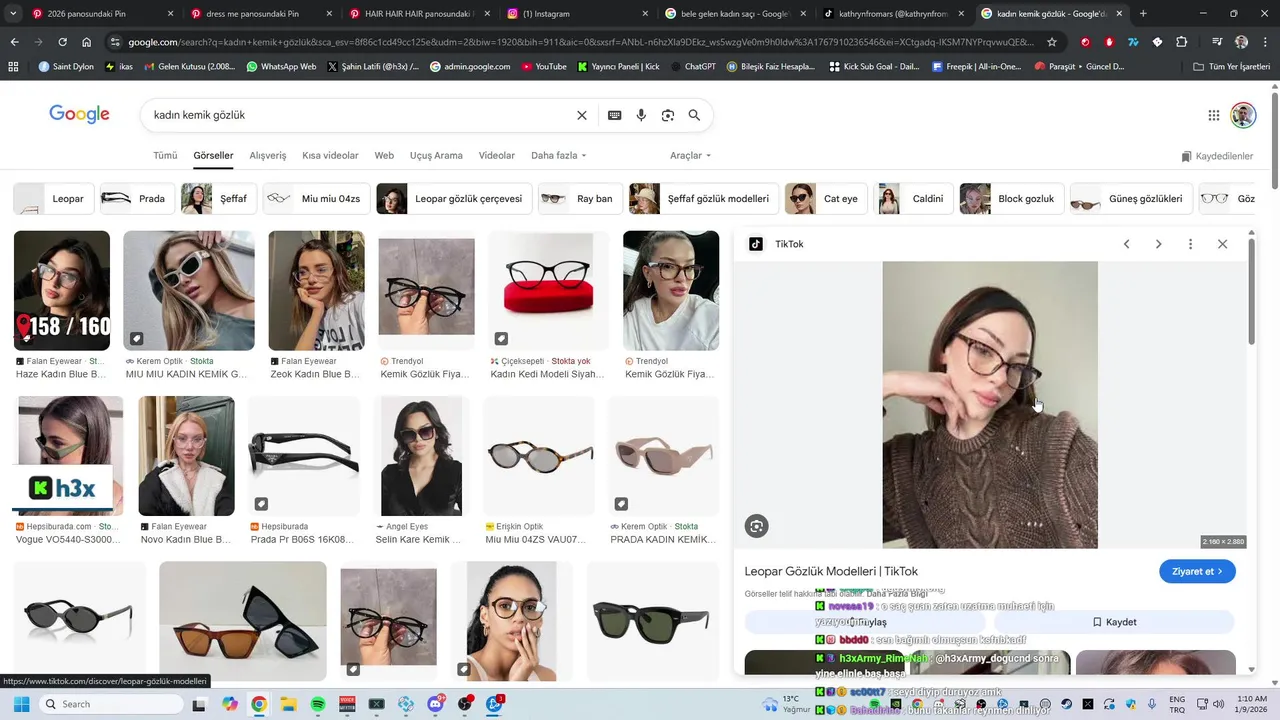
Task: Open Windows Start menu
Action: pos(21,704)
